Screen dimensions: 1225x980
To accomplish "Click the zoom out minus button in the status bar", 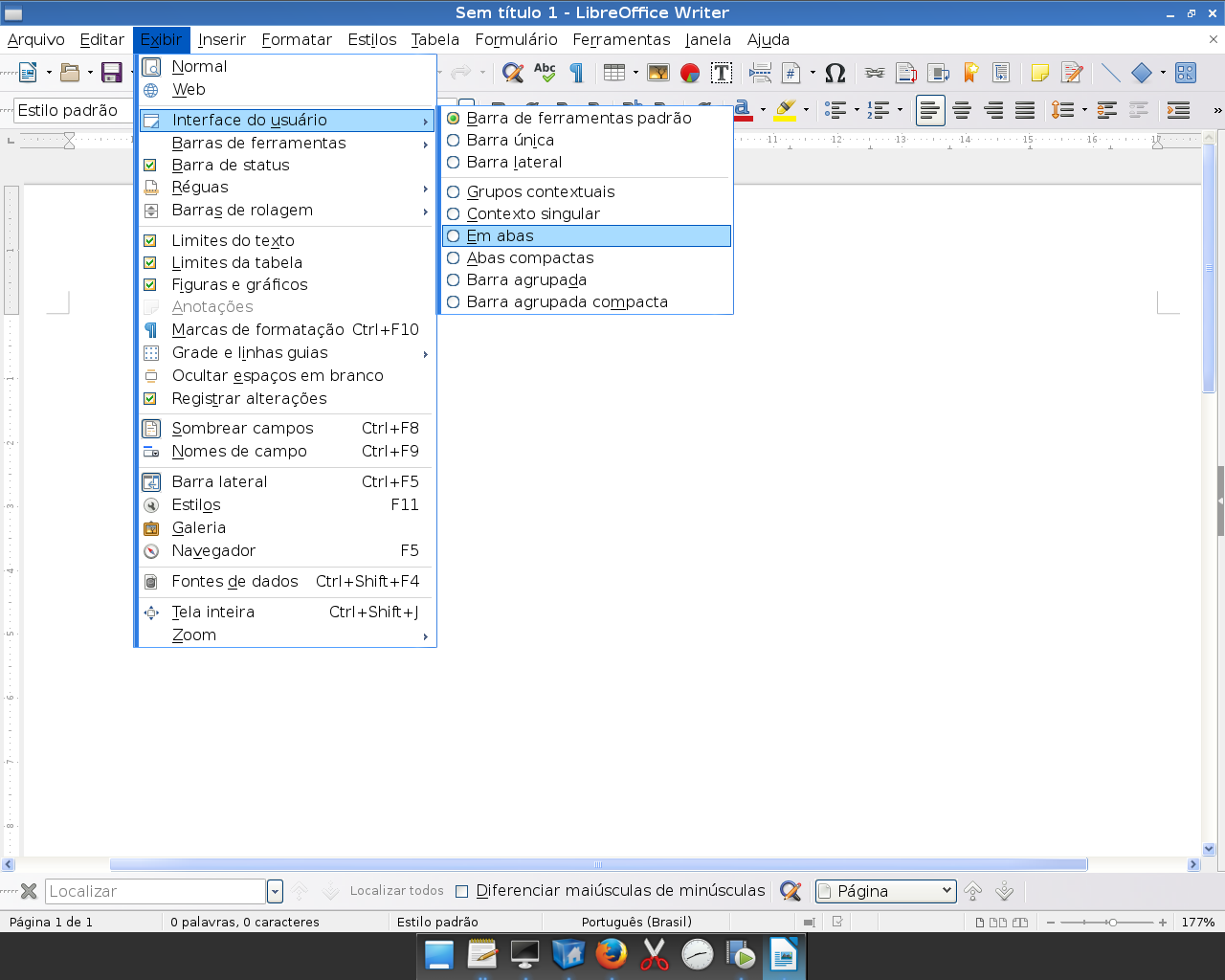I will [1051, 923].
